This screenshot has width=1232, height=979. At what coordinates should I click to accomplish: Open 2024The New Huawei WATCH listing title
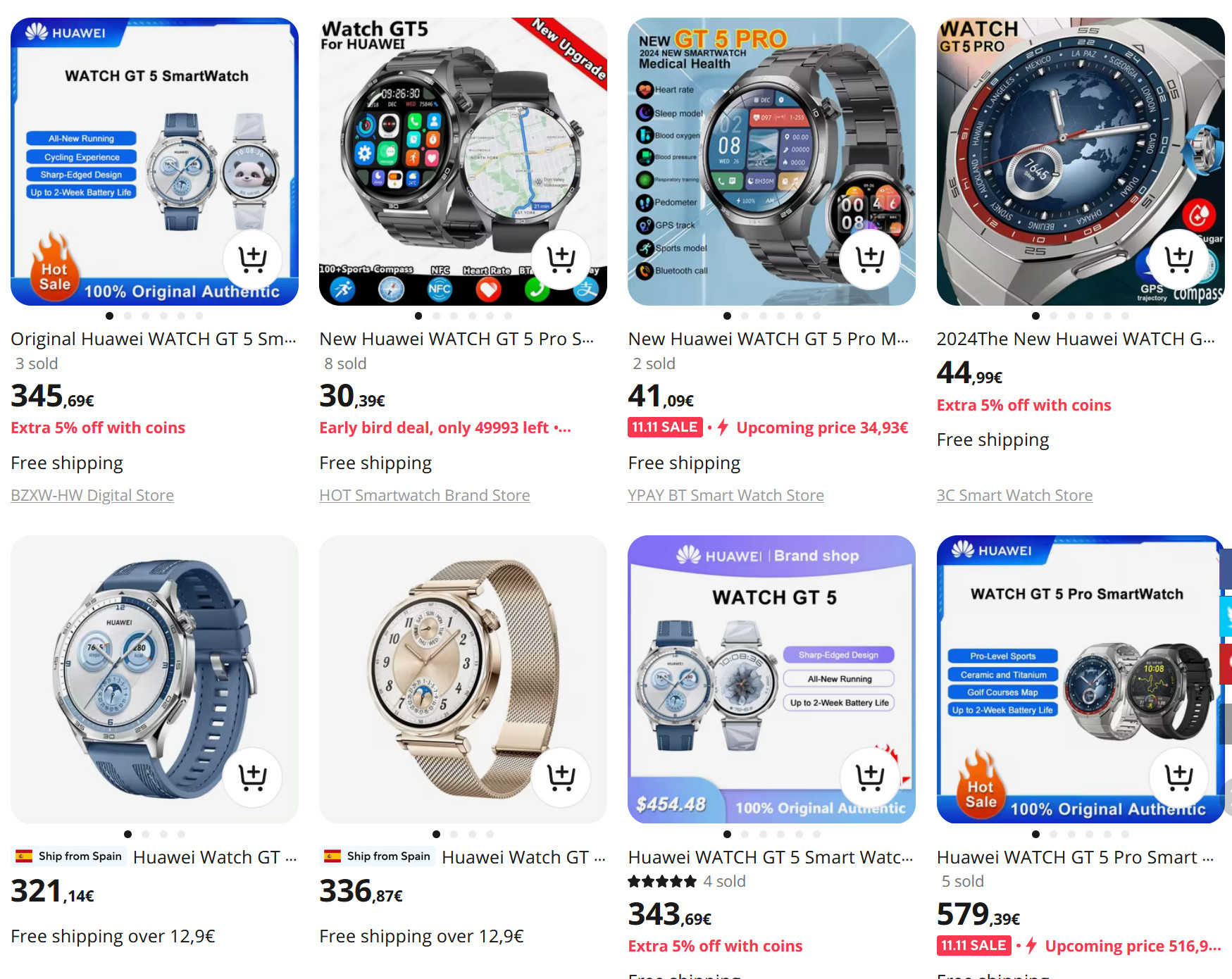[x=1076, y=339]
